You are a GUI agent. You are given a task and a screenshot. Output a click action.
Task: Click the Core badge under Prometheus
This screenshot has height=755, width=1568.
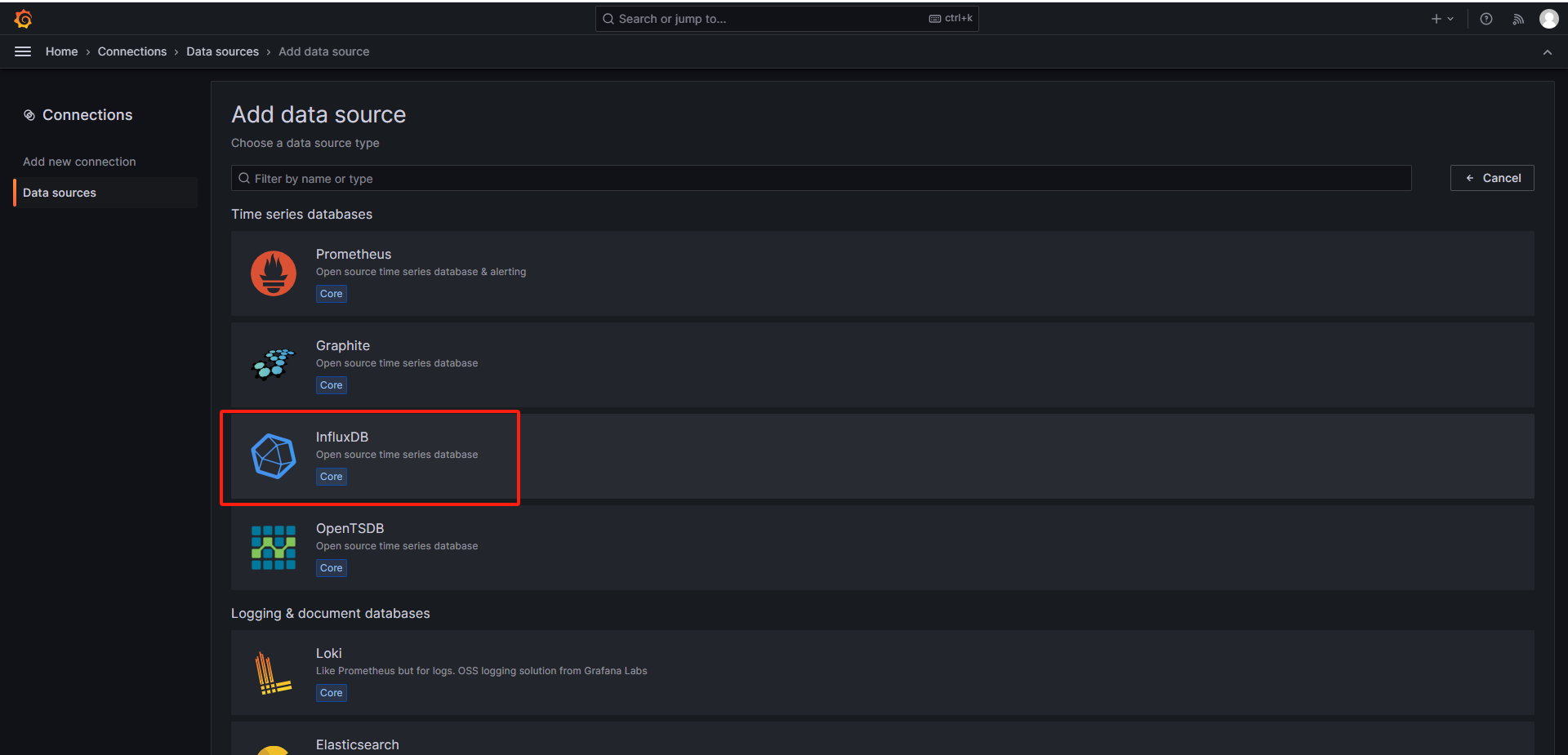(x=332, y=294)
